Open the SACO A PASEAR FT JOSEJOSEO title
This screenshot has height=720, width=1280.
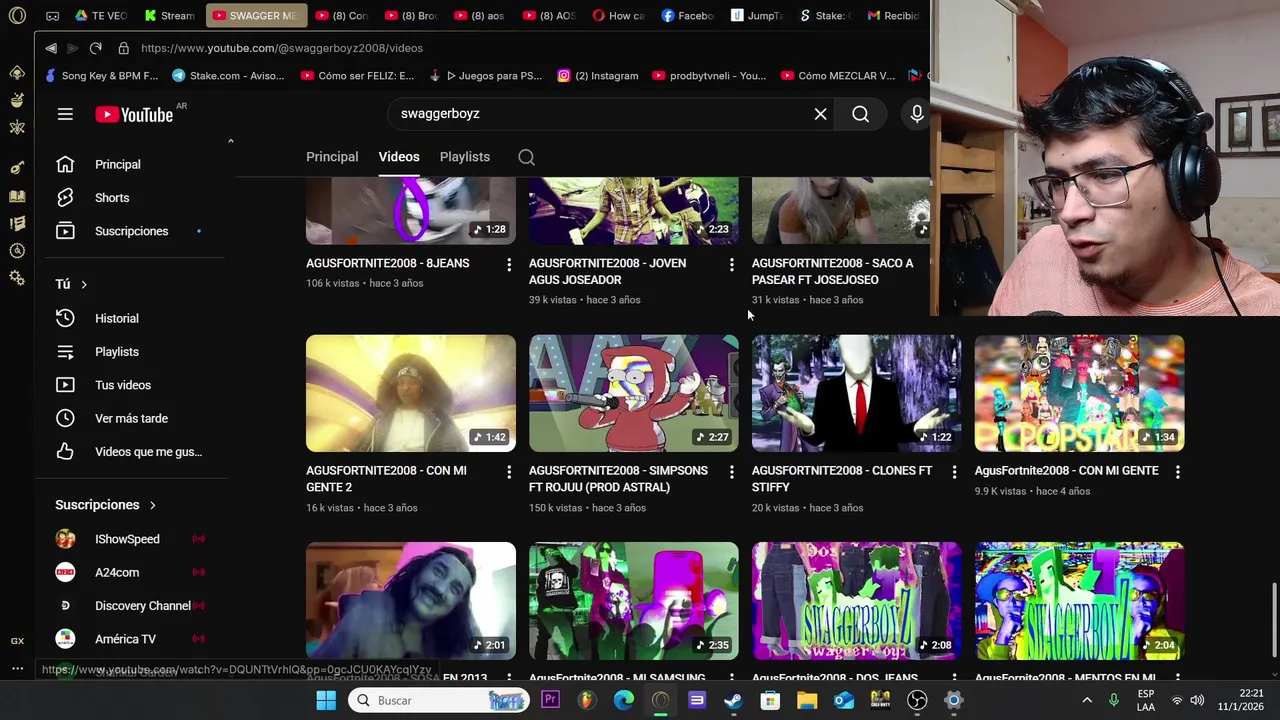coord(832,271)
